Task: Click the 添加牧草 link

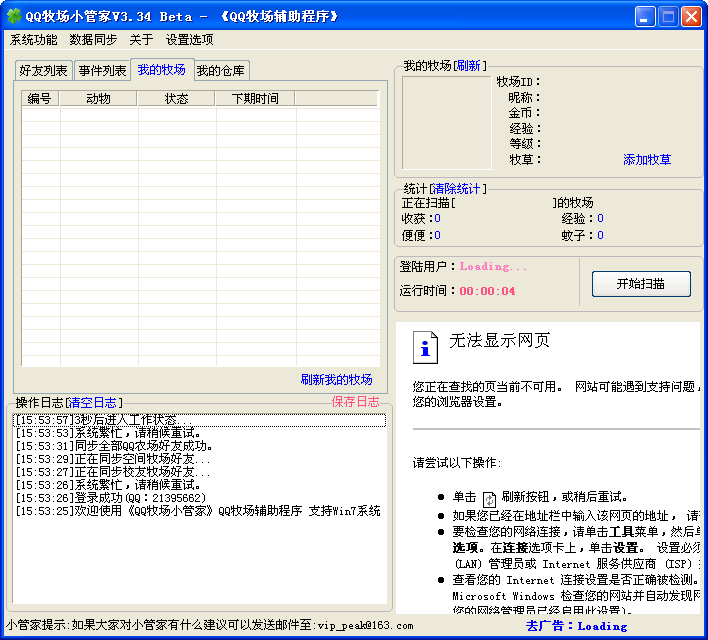Action: click(647, 160)
